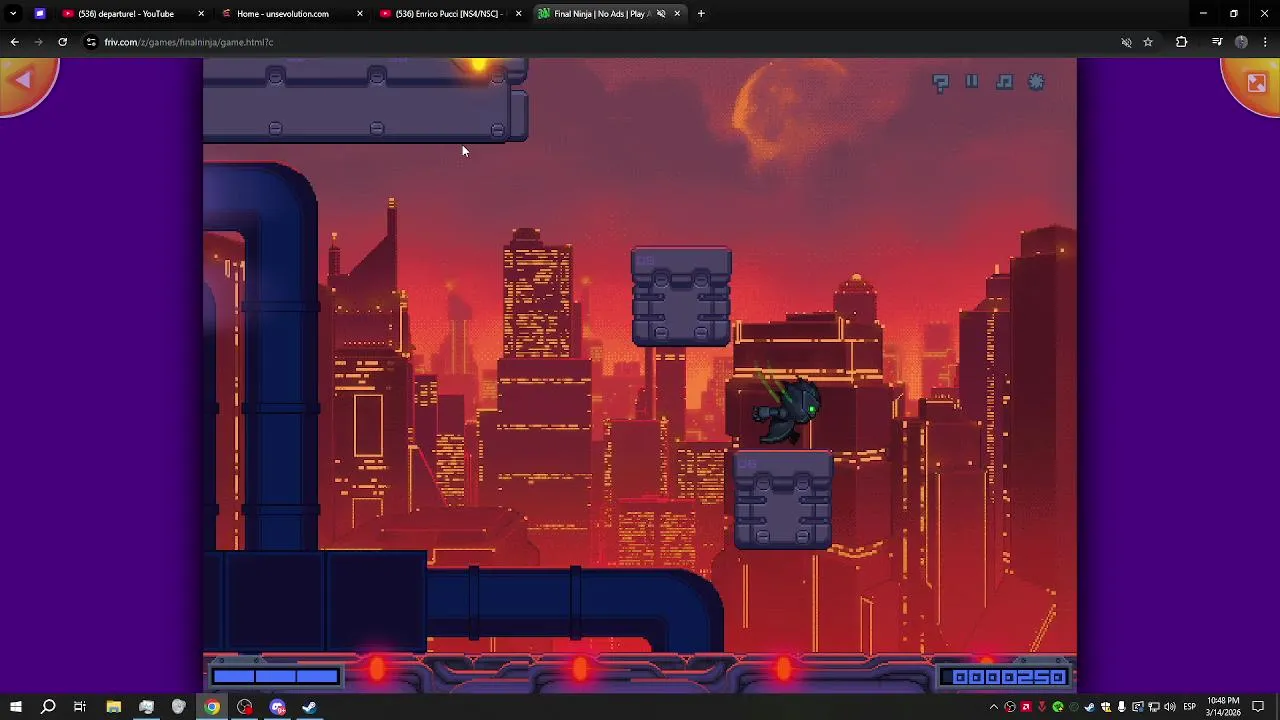Click the Steam icon in system tray

(1090, 707)
